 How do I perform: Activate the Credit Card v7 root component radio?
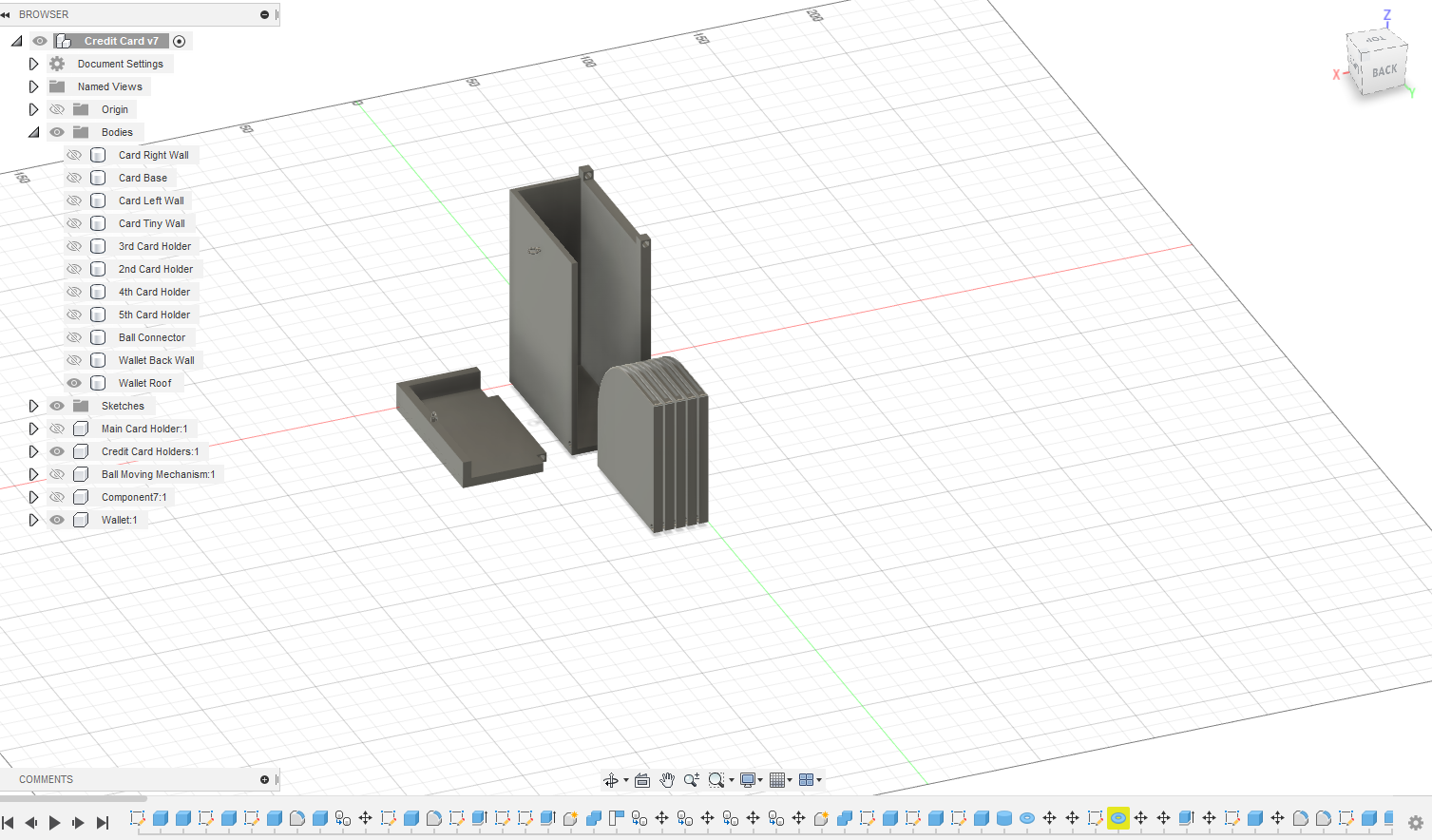[179, 41]
